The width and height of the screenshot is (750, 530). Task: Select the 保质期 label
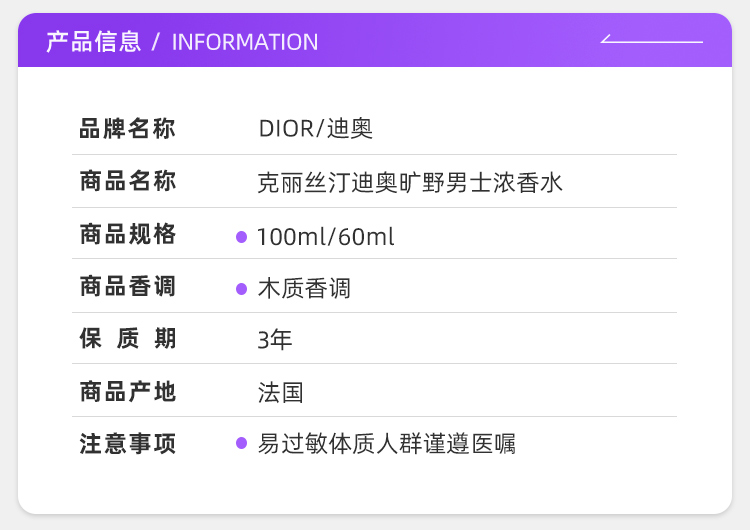pyautogui.click(x=127, y=339)
